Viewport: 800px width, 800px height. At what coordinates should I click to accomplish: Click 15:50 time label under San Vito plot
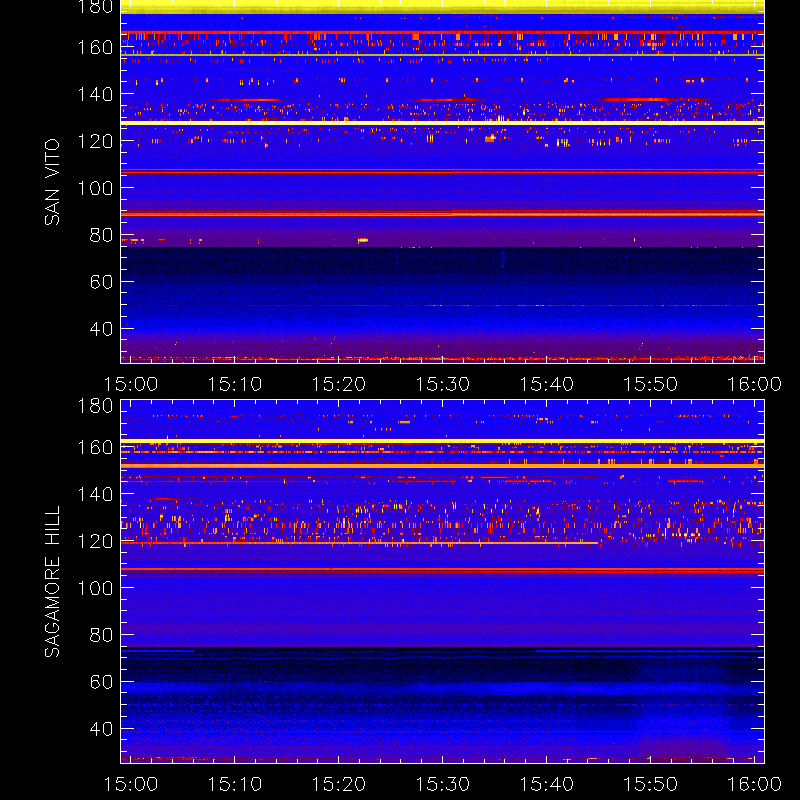pyautogui.click(x=651, y=384)
